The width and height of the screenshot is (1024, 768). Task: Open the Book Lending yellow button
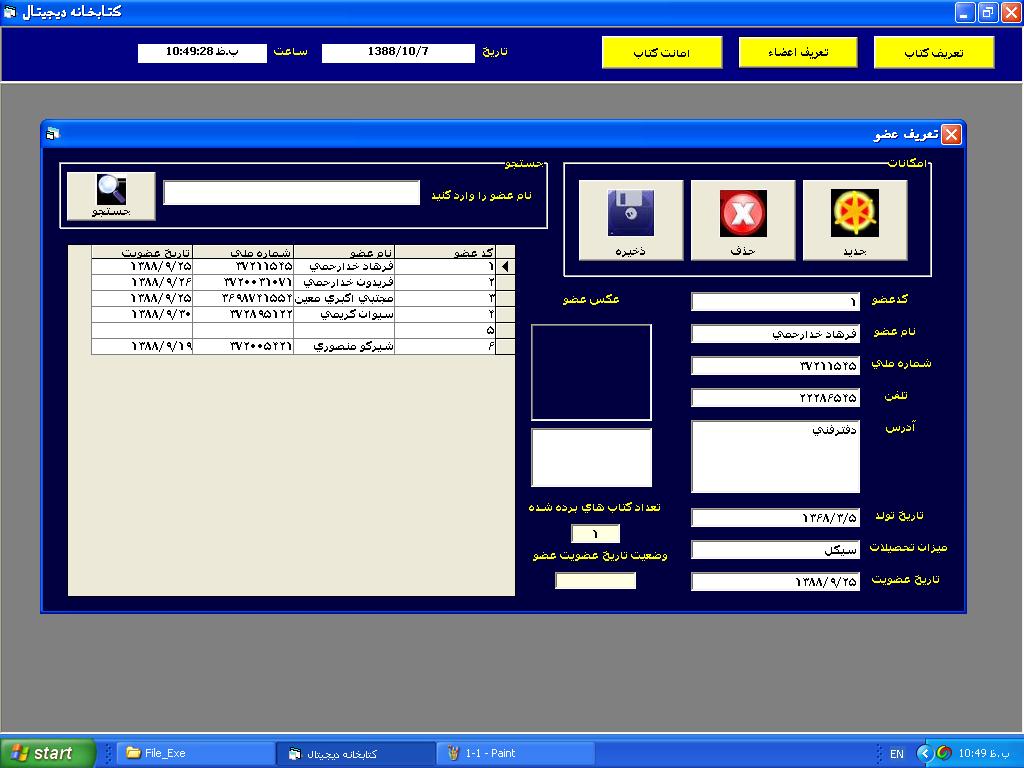(661, 53)
